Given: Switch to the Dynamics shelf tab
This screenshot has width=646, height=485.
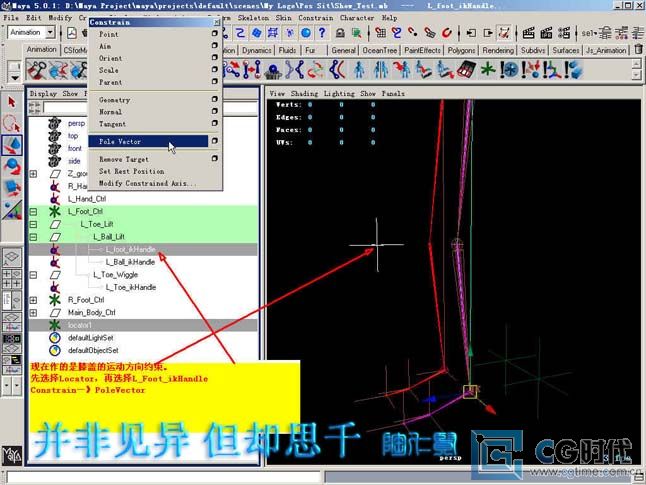Looking at the screenshot, I should 256,50.
